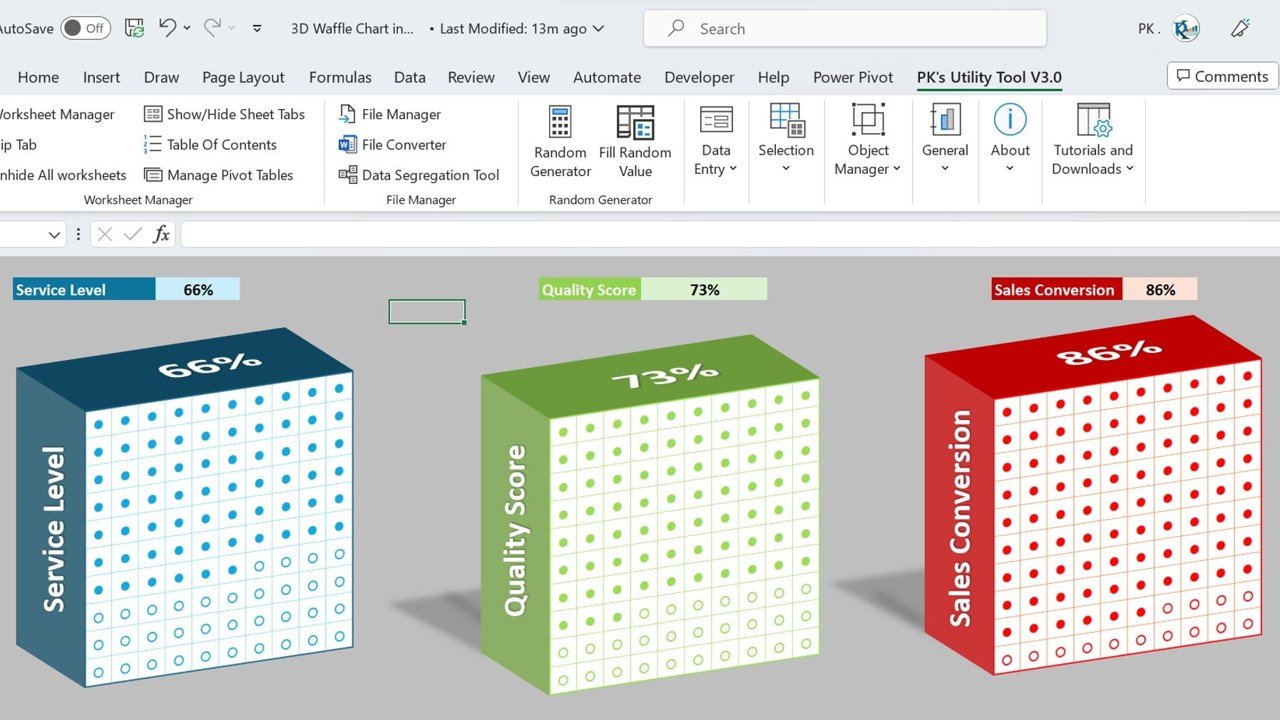Launch the Data Segregation Tool
The height and width of the screenshot is (720, 1280).
pos(419,174)
